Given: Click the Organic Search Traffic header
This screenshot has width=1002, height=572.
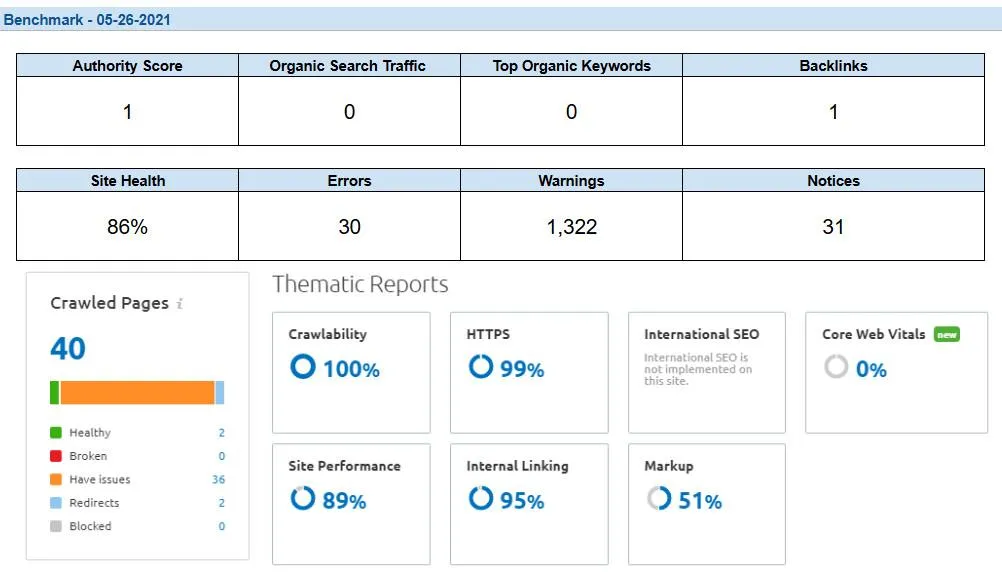Looking at the screenshot, I should point(349,65).
